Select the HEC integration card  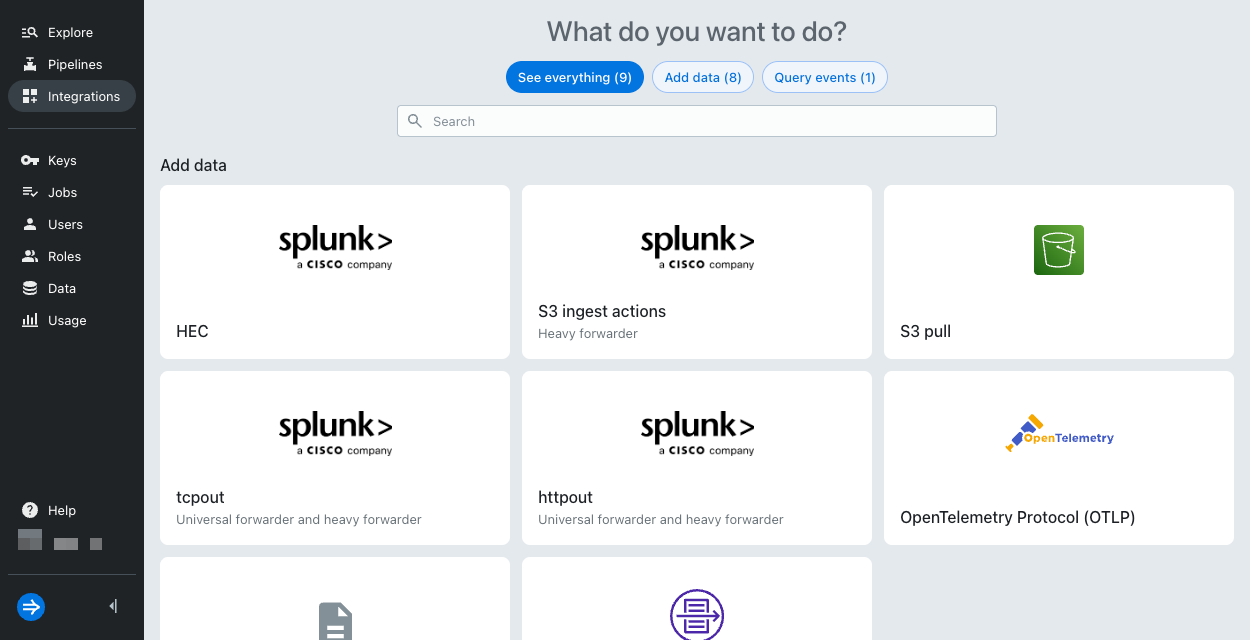coord(335,272)
